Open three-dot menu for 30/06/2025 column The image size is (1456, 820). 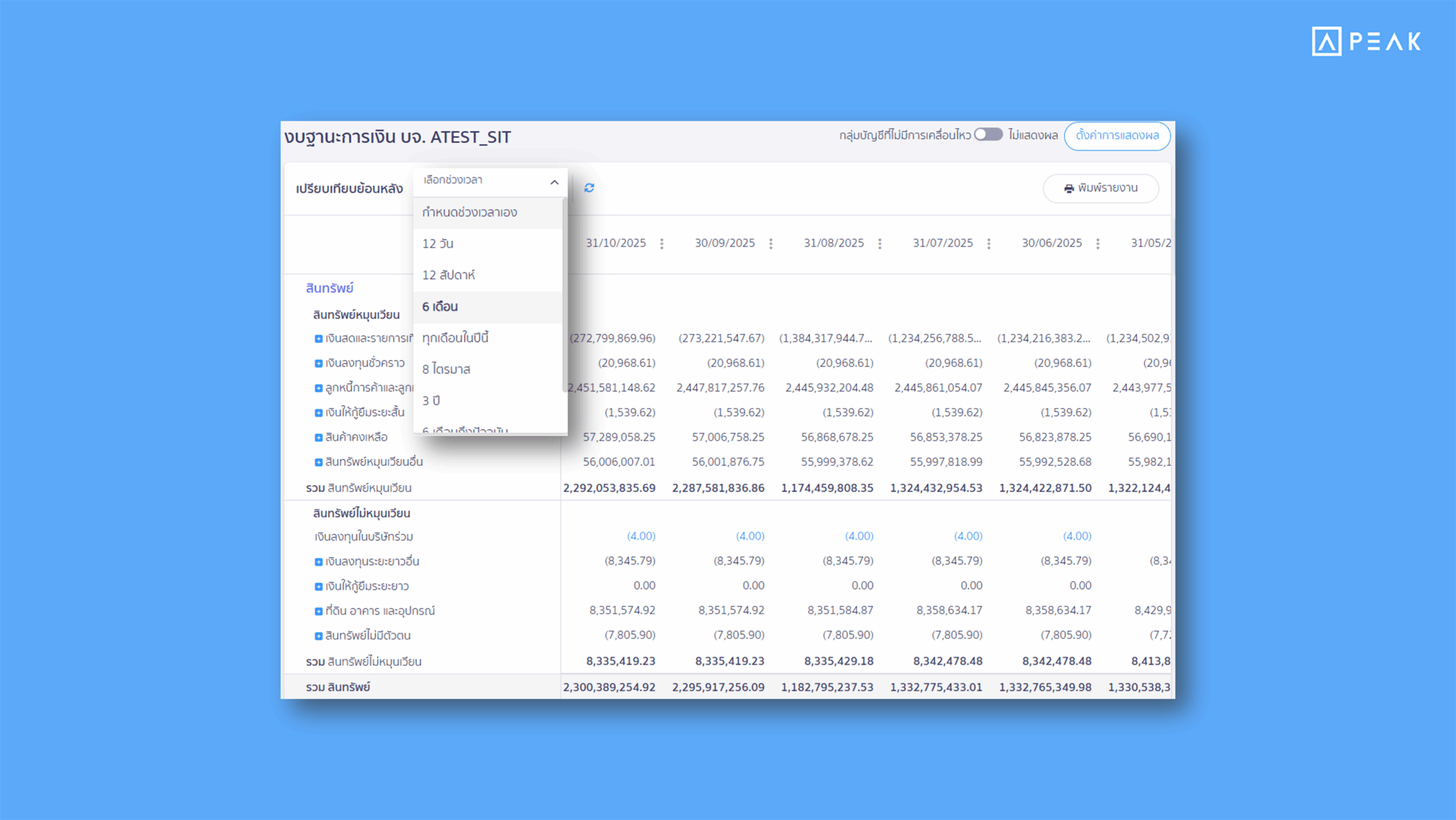coord(1098,244)
